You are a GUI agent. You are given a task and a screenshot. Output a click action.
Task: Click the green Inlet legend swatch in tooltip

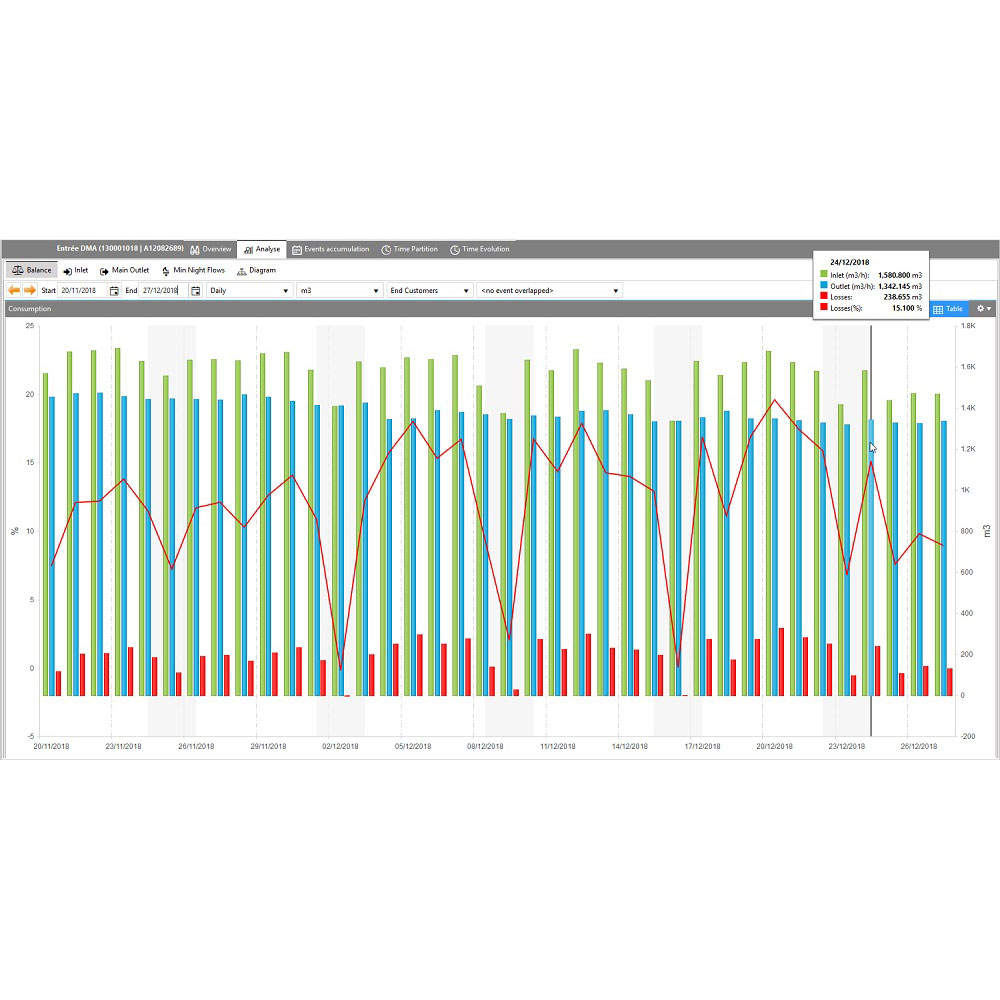click(x=823, y=274)
